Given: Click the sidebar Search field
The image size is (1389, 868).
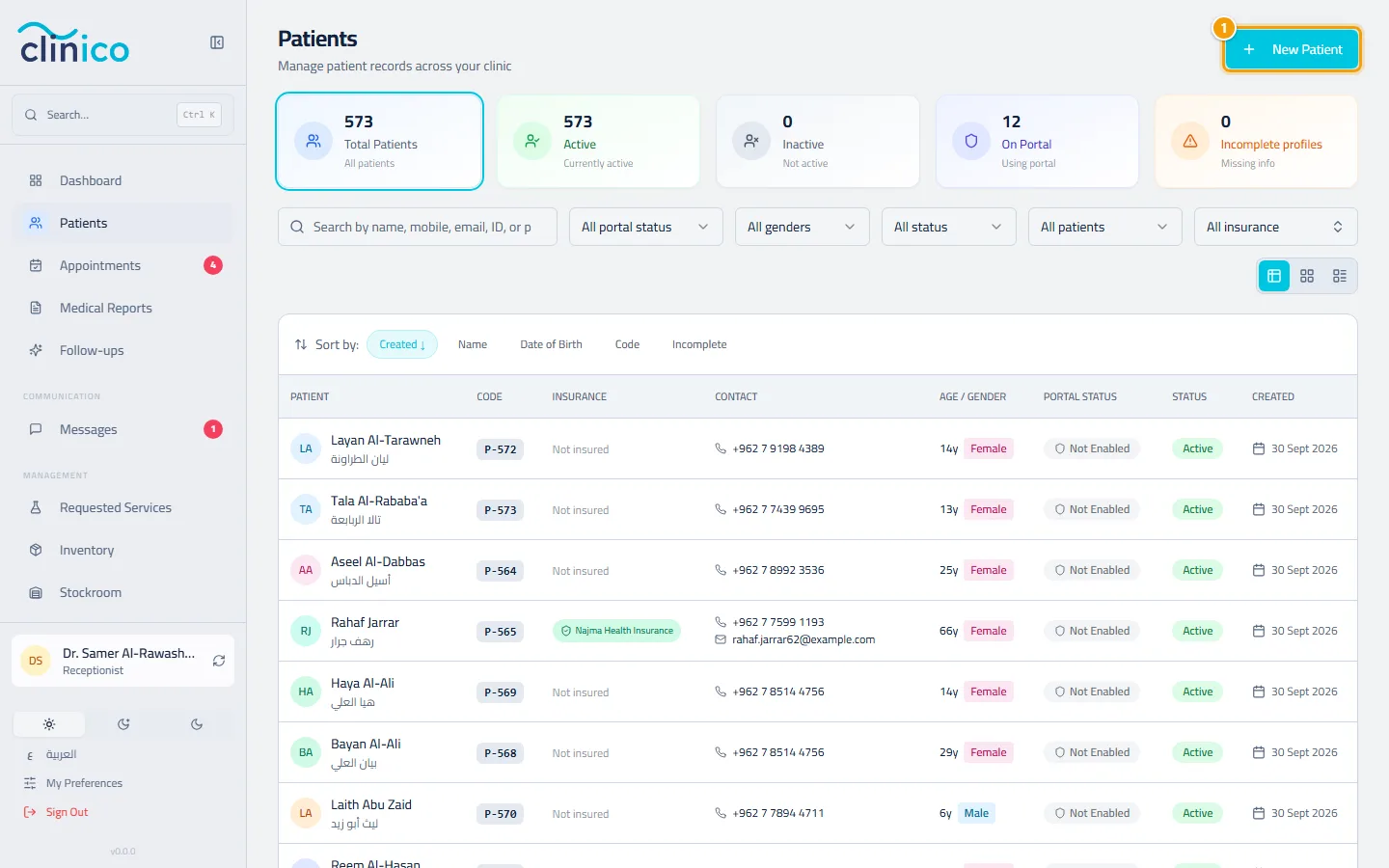Looking at the screenshot, I should tap(123, 115).
